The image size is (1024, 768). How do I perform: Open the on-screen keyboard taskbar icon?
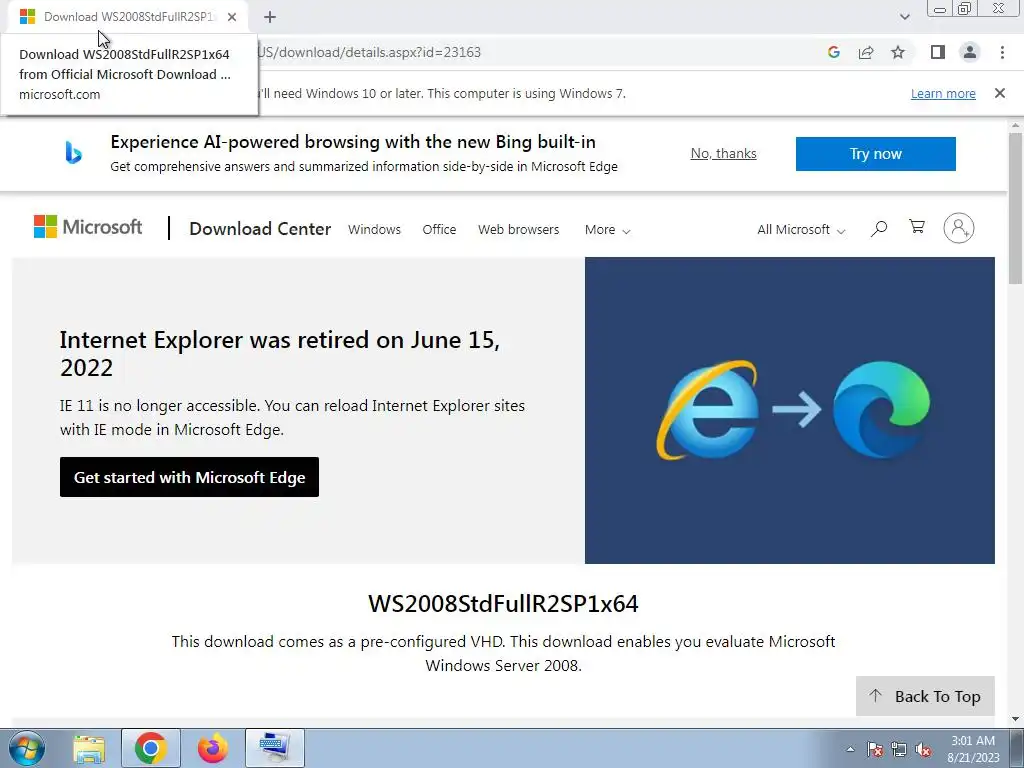tap(274, 748)
